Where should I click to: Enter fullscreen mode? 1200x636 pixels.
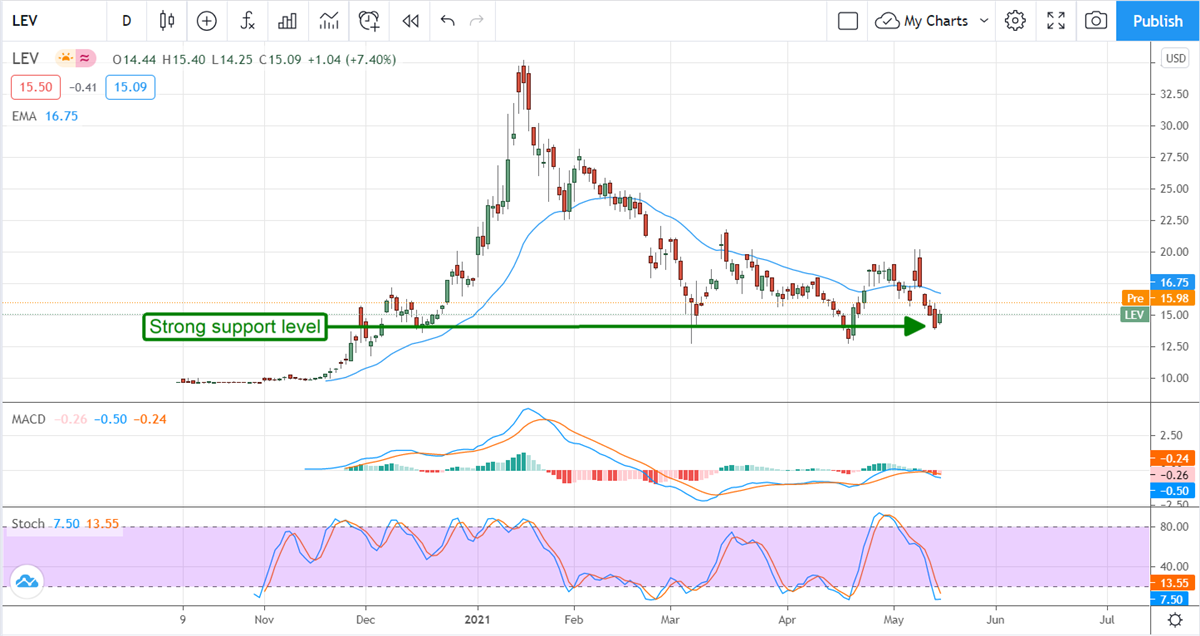tap(1056, 20)
